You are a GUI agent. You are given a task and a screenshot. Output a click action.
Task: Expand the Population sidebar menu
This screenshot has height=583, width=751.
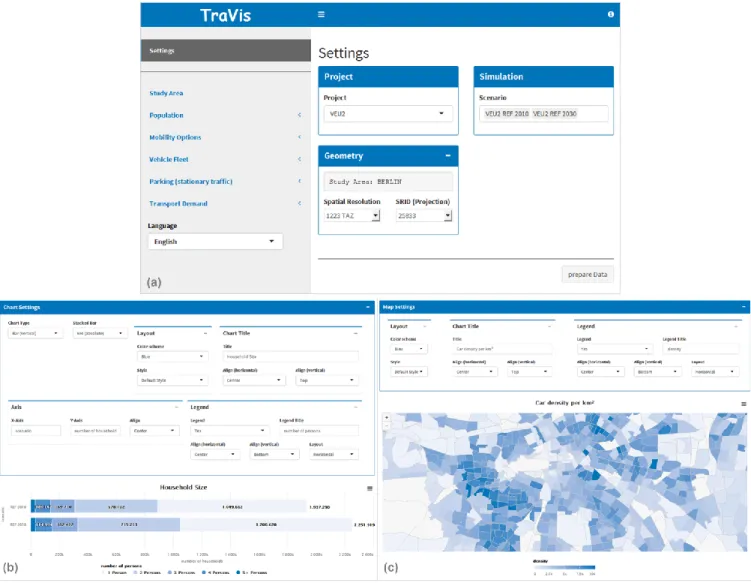tap(226, 115)
